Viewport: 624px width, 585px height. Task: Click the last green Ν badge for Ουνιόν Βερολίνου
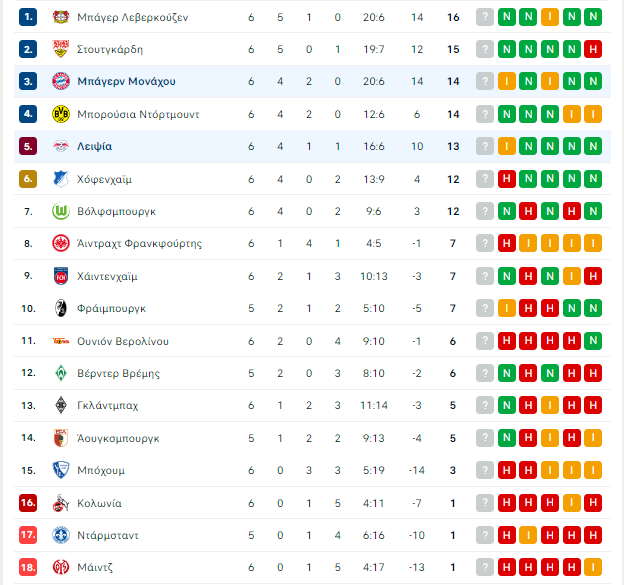[x=593, y=341]
